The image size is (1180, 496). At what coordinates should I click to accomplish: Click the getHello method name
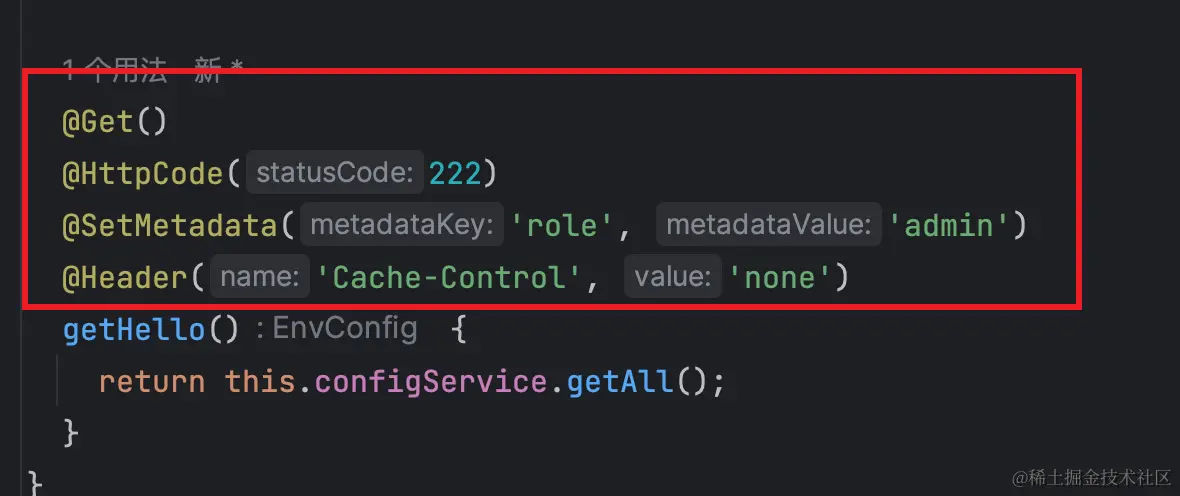coord(134,330)
